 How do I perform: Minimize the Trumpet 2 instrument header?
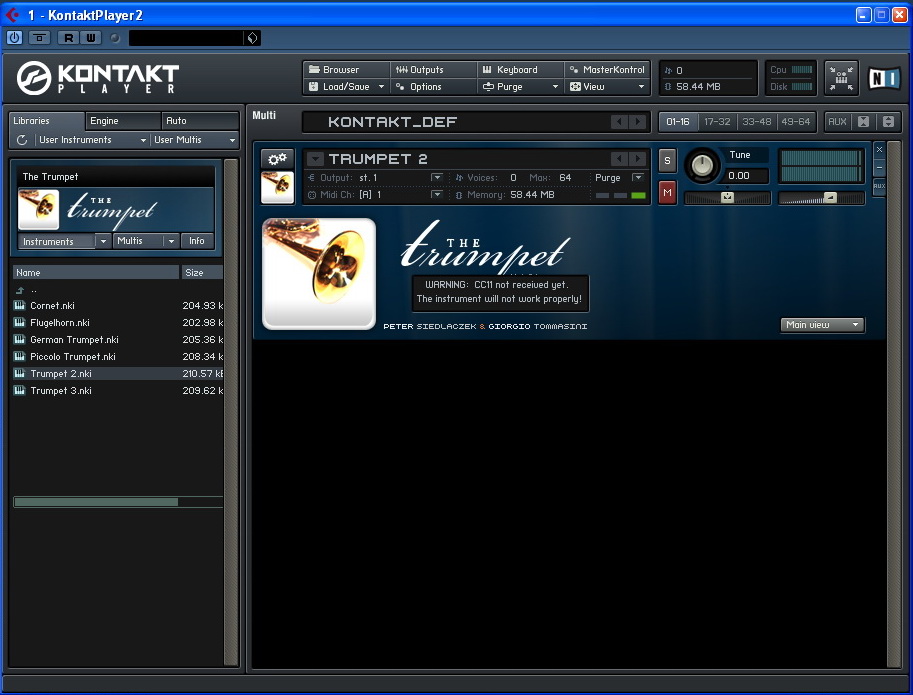pyautogui.click(x=879, y=168)
